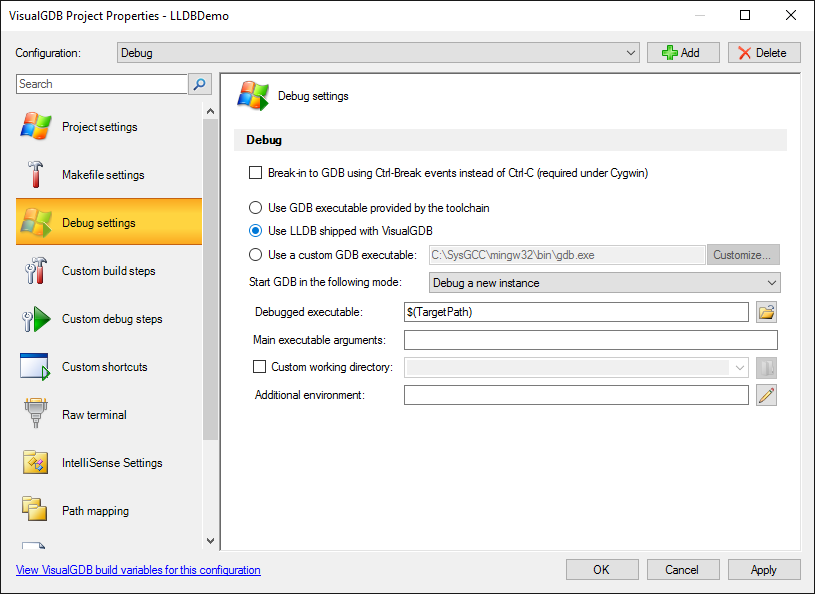Image resolution: width=815 pixels, height=594 pixels.
Task: Click the IntelliSense Settings folder icon
Action: (35, 462)
